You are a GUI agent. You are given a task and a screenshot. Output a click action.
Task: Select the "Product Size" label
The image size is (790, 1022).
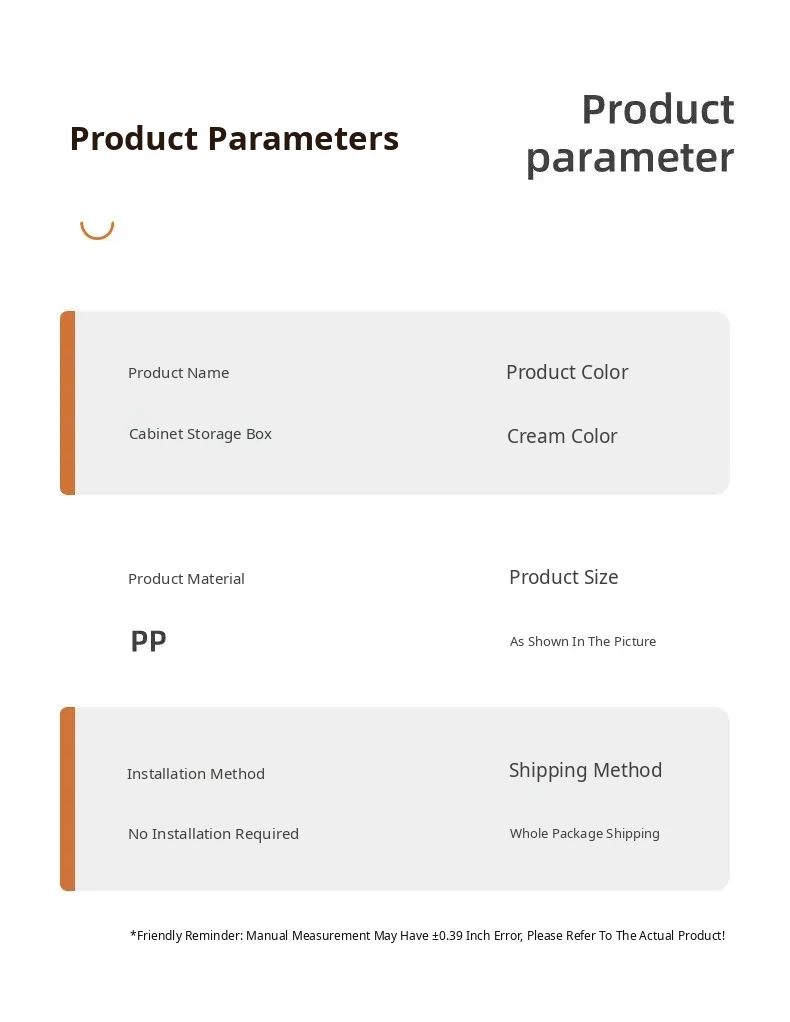(563, 577)
